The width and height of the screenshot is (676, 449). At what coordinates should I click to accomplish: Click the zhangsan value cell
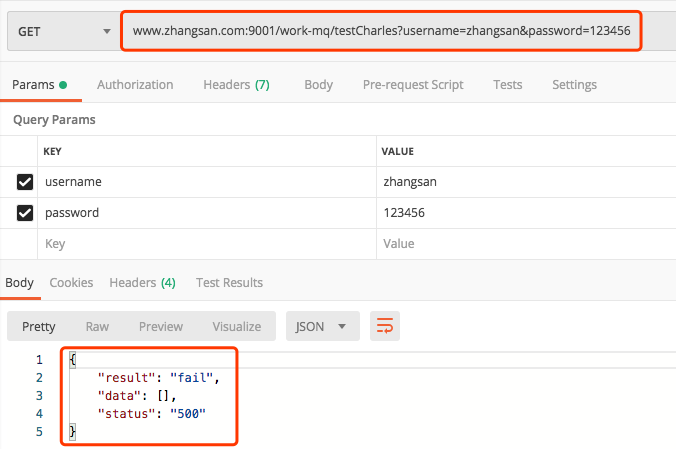(526, 182)
